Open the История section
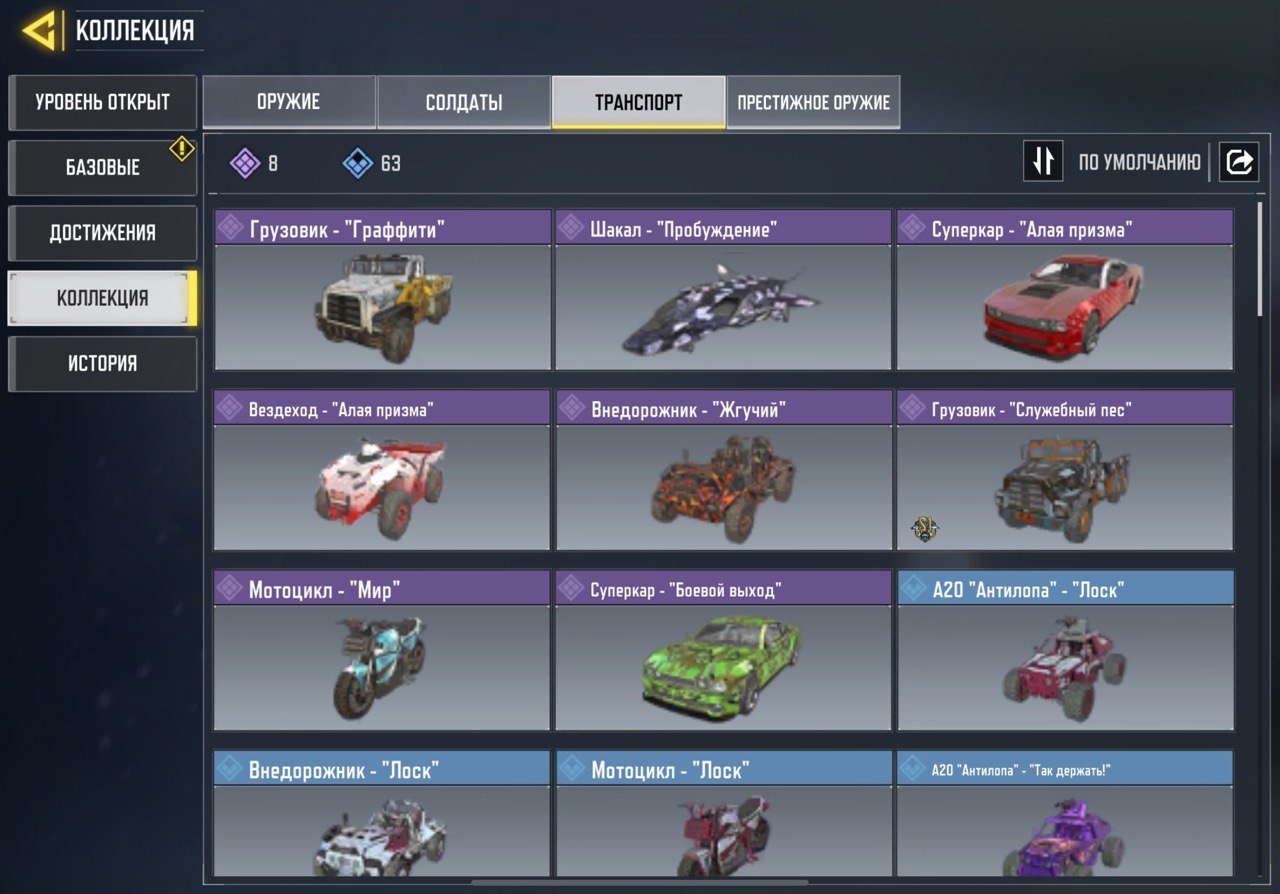Viewport: 1280px width, 894px height. point(102,363)
